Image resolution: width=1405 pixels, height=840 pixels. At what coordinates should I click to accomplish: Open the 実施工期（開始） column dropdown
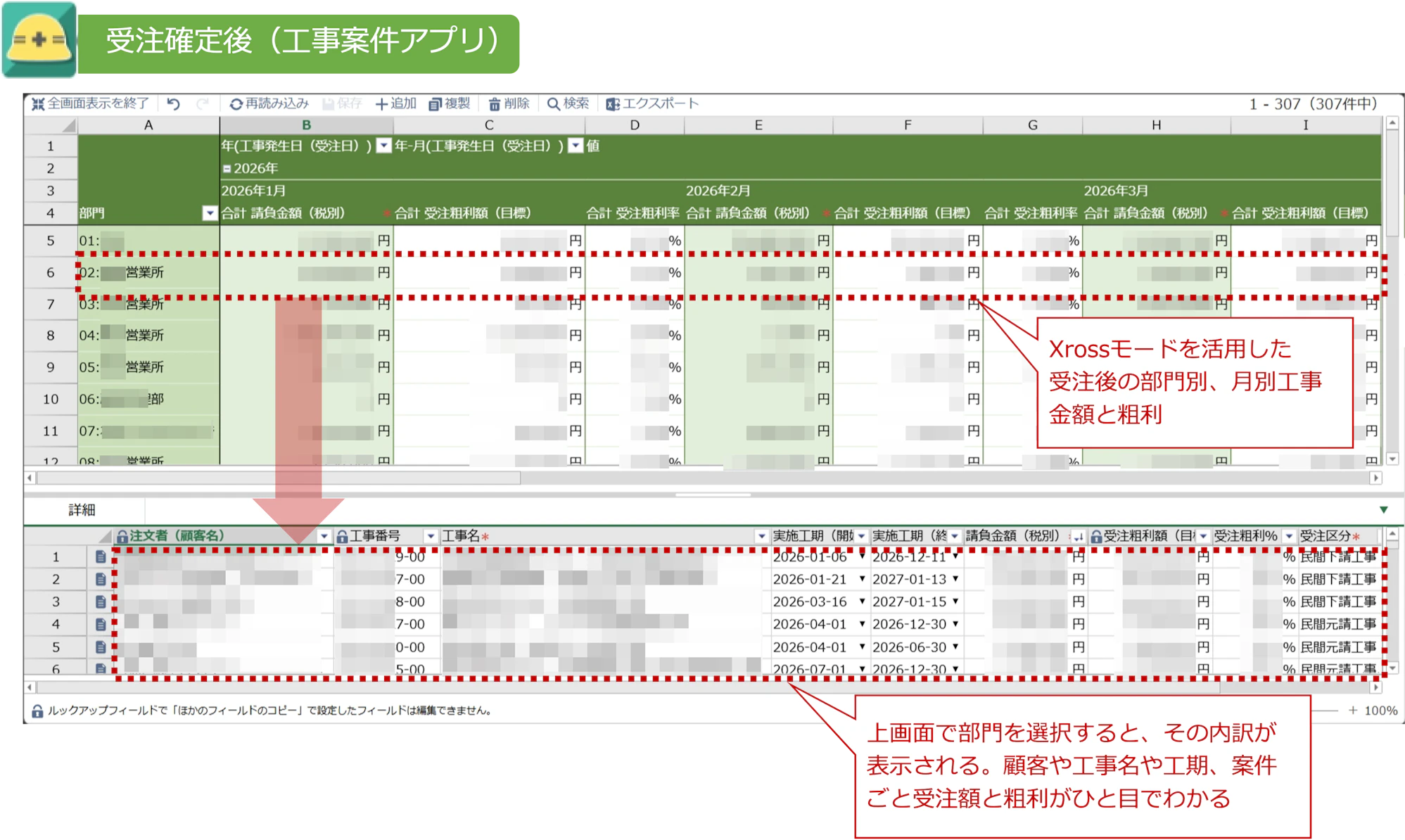point(861,537)
